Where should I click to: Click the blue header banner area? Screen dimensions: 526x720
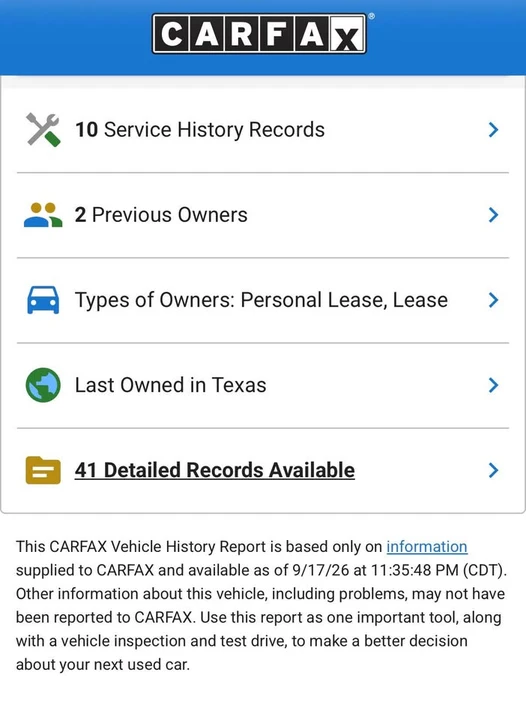263,37
